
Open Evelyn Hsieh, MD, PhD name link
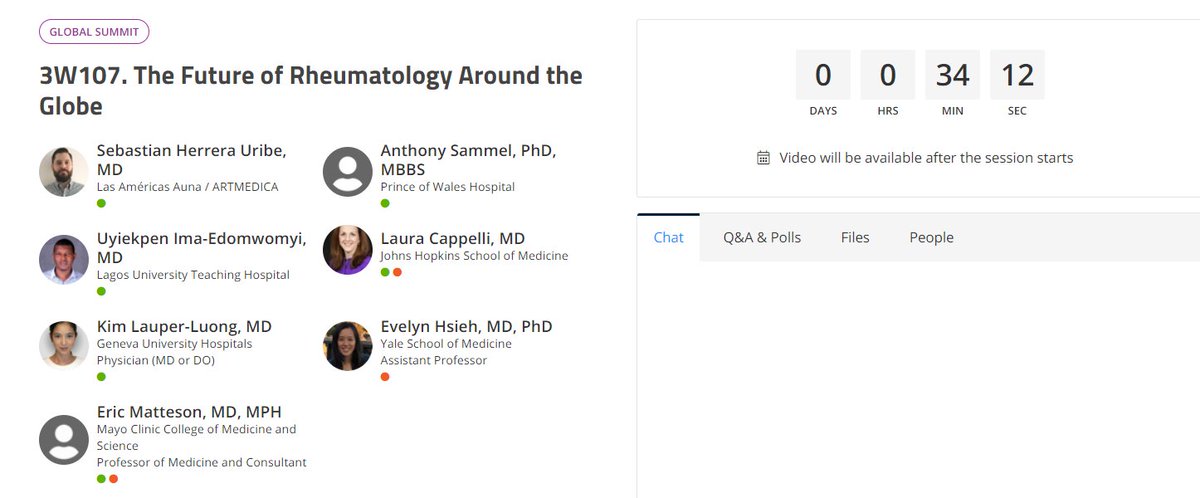(x=466, y=326)
